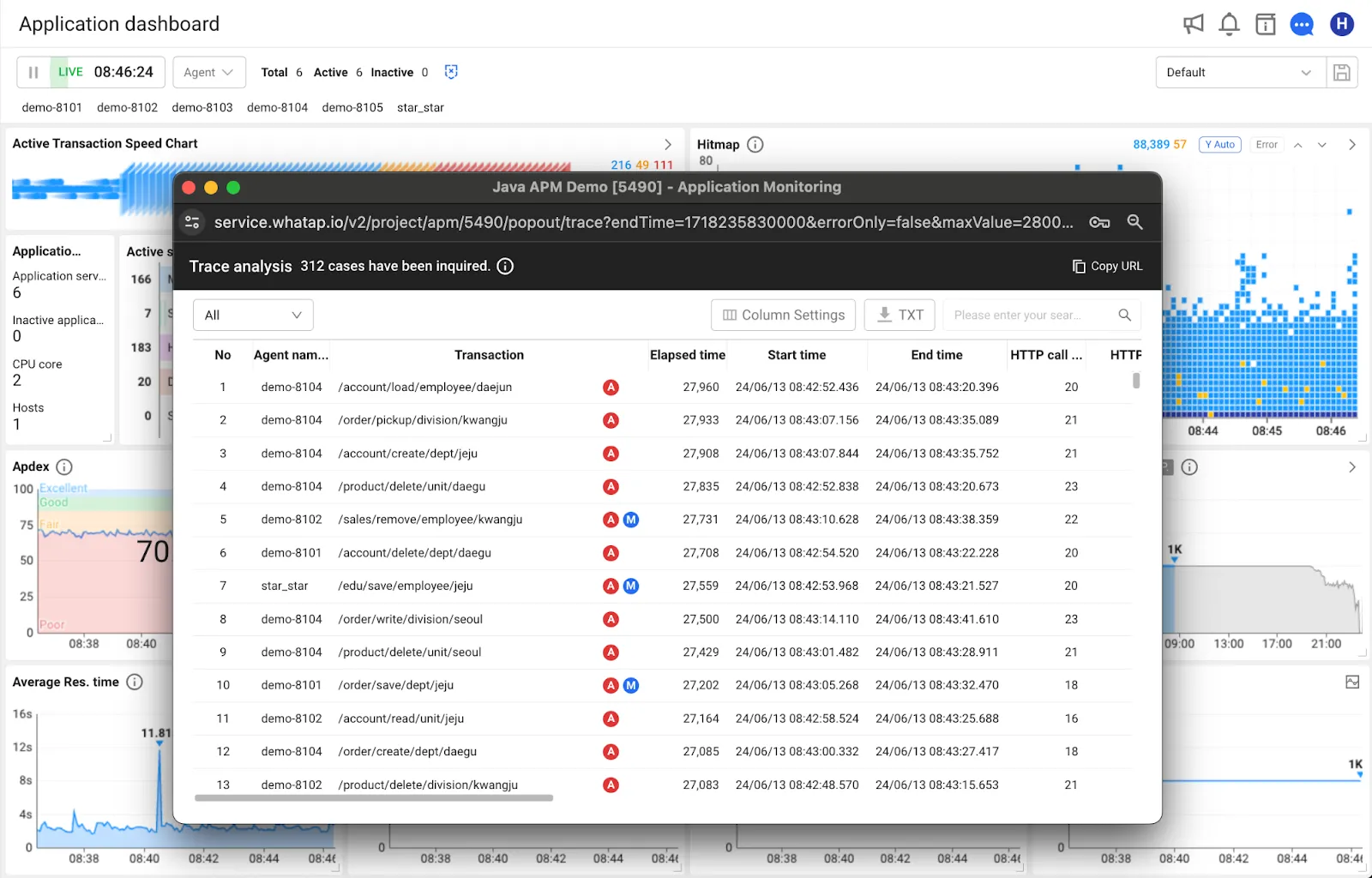Click the M badge on /order/save/dept/jeju row
The height and width of the screenshot is (878, 1372).
(x=631, y=686)
